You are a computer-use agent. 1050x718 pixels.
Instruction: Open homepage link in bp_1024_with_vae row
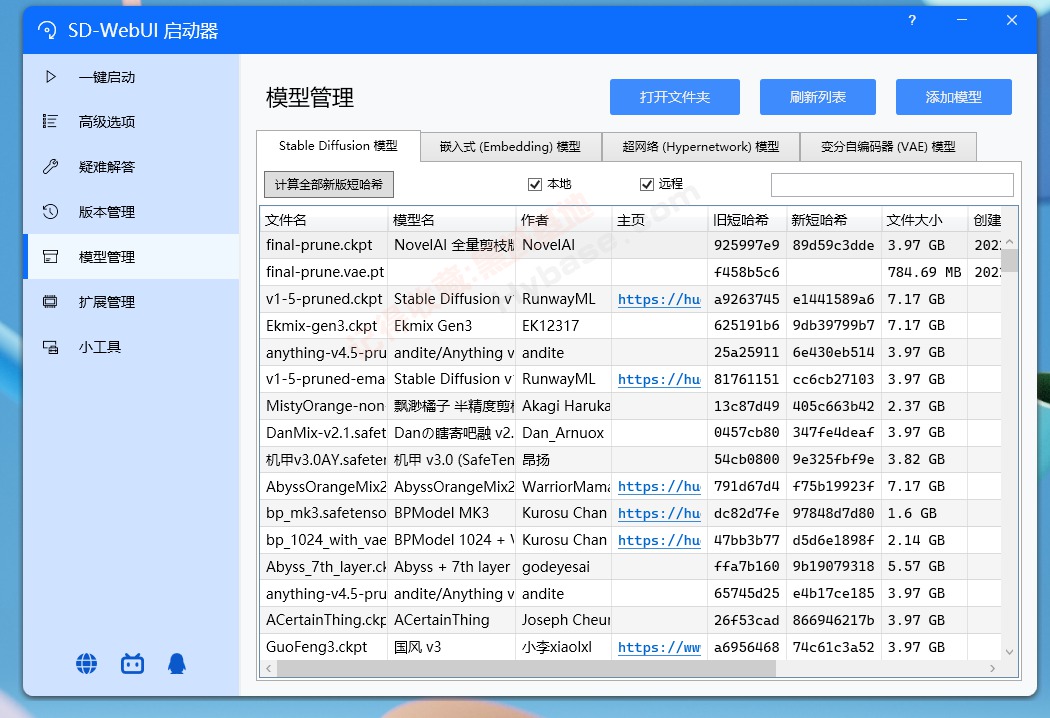click(x=659, y=541)
